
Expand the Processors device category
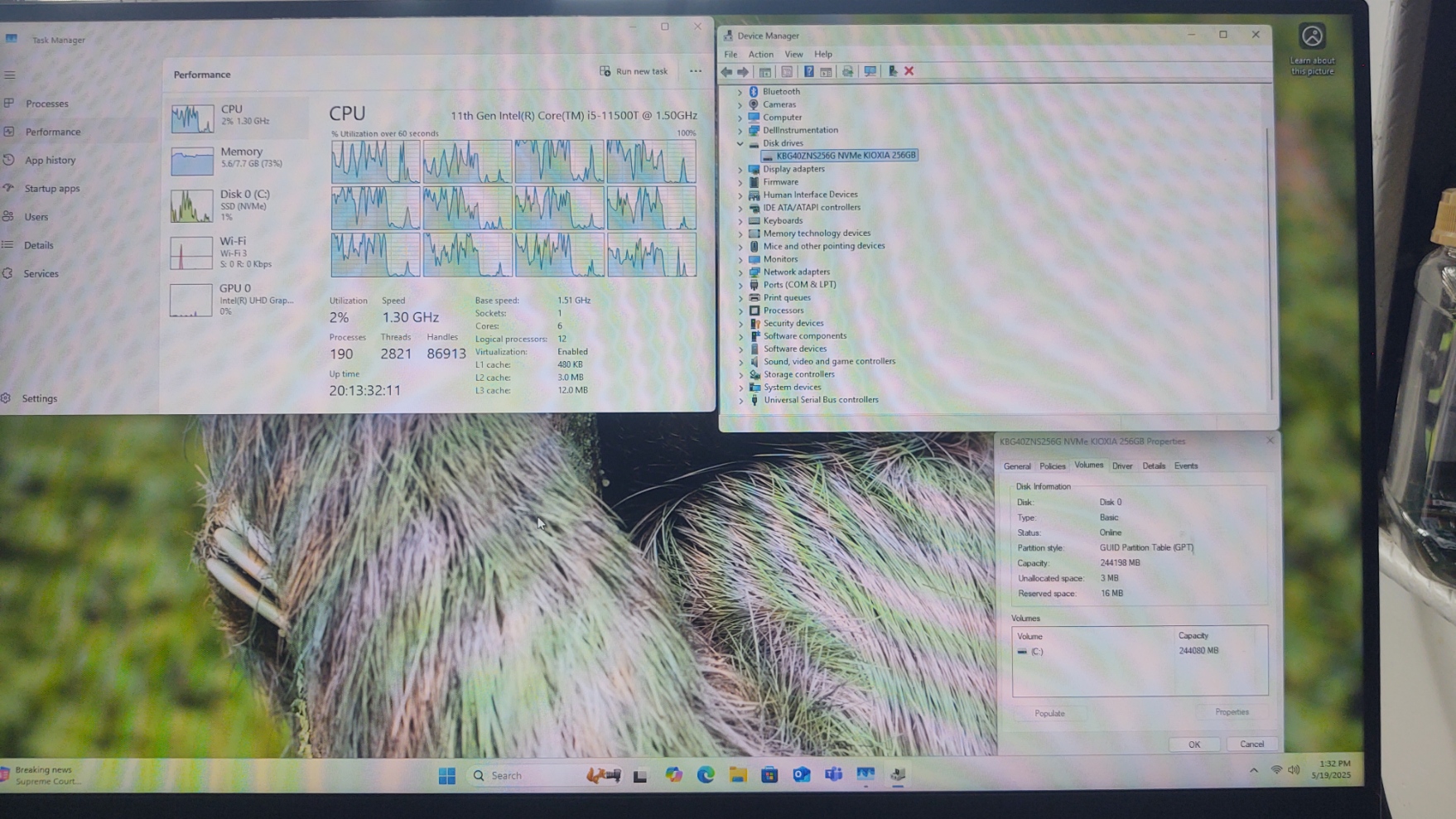pos(740,311)
